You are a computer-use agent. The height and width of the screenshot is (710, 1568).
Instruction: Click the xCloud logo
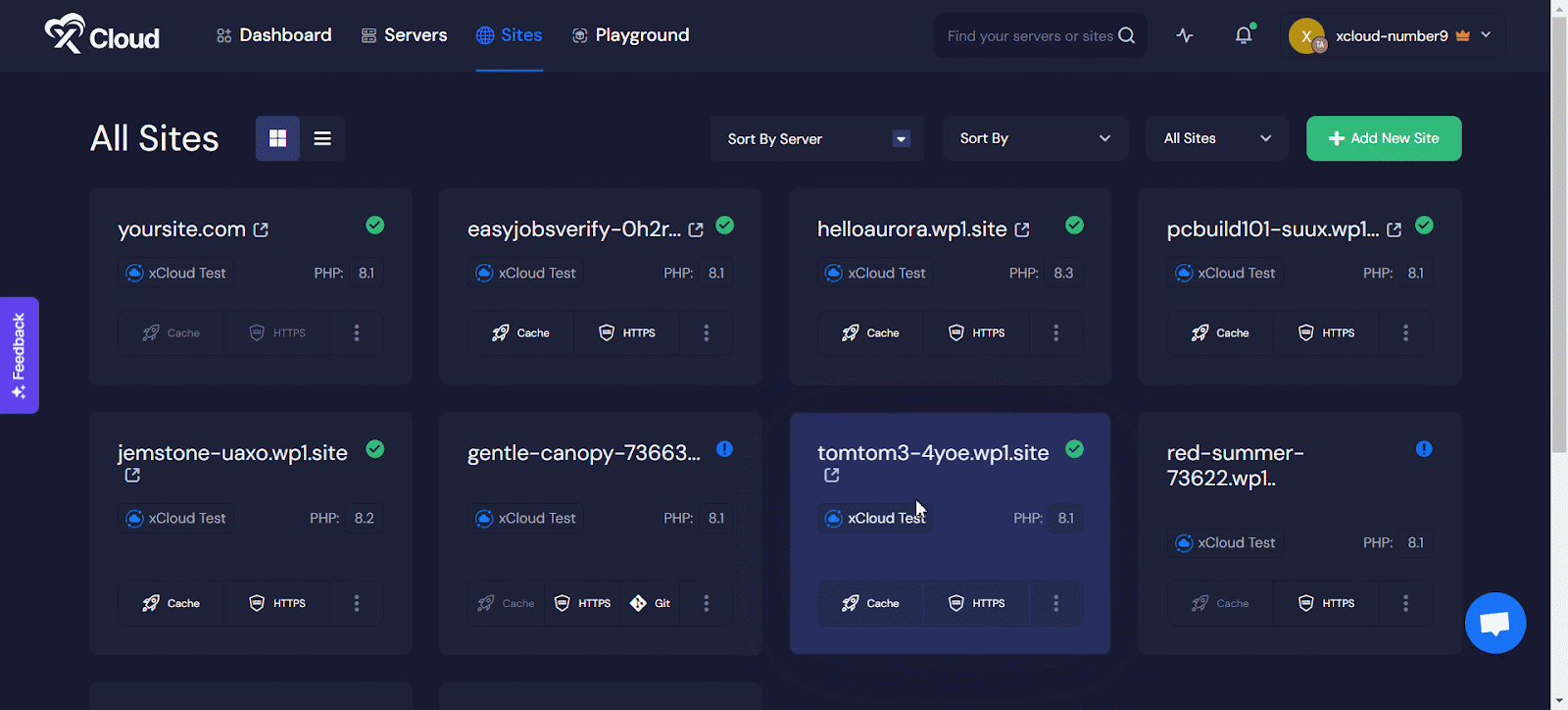point(102,35)
